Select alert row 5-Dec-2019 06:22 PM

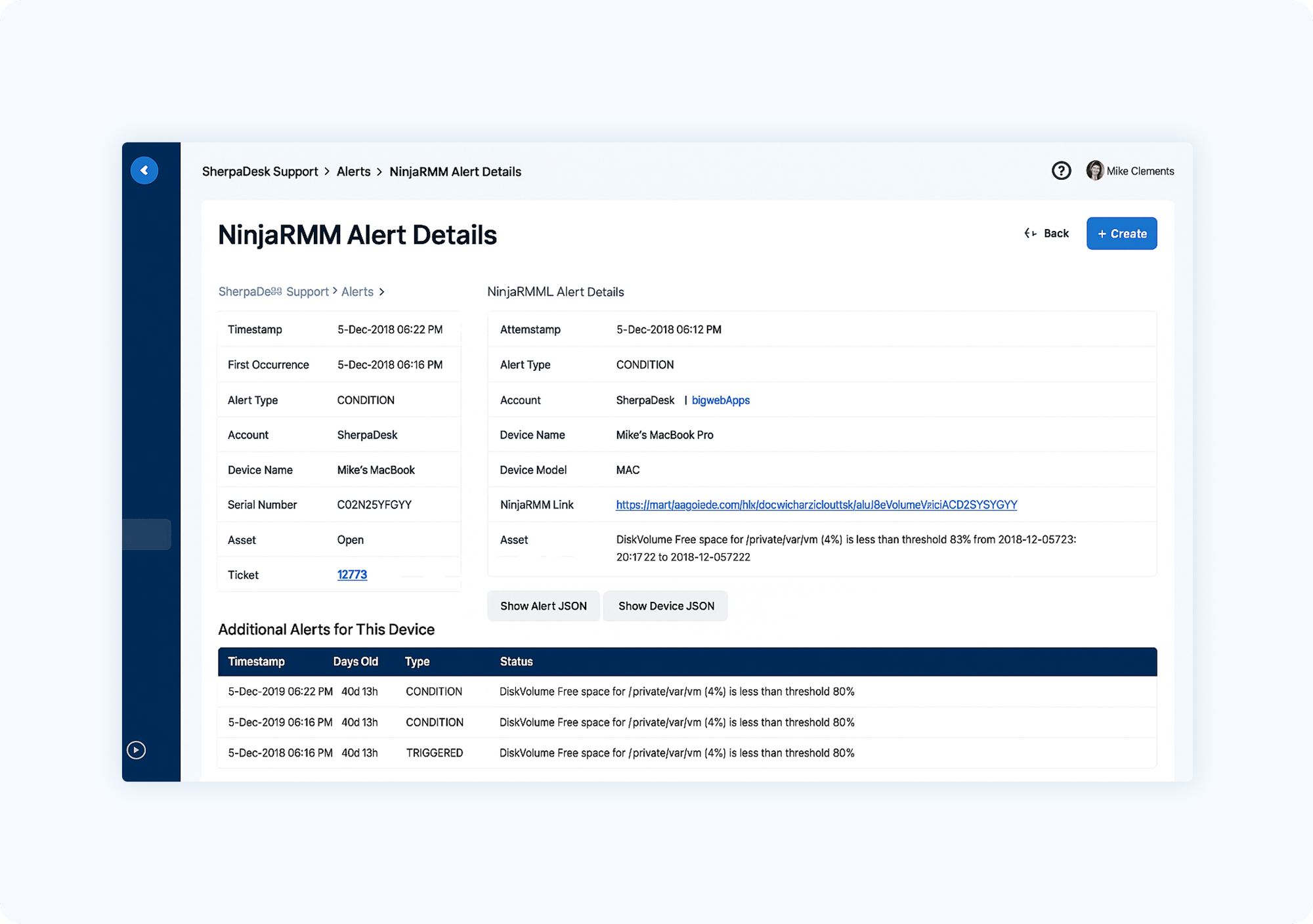(x=687, y=692)
